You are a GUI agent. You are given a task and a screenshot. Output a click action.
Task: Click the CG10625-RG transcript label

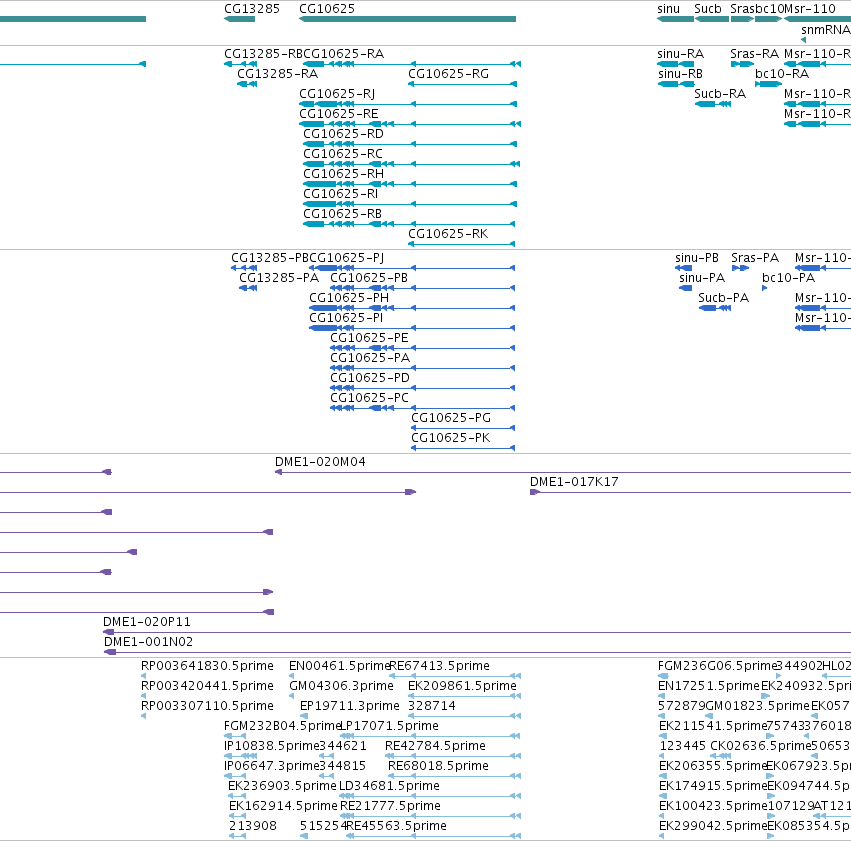pyautogui.click(x=448, y=74)
